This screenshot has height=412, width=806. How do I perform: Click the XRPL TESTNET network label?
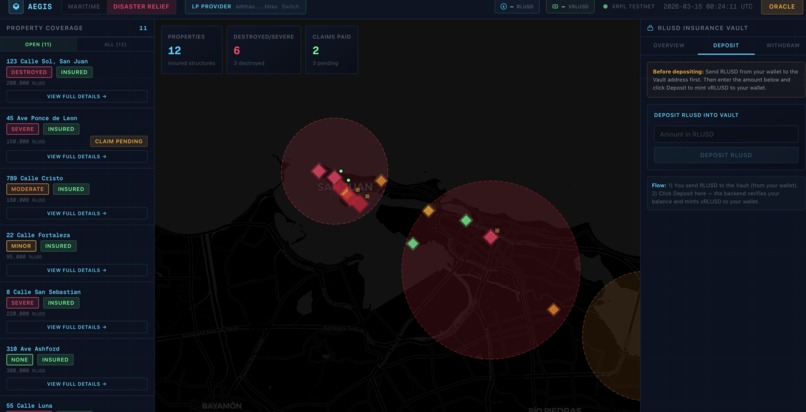[633, 7]
